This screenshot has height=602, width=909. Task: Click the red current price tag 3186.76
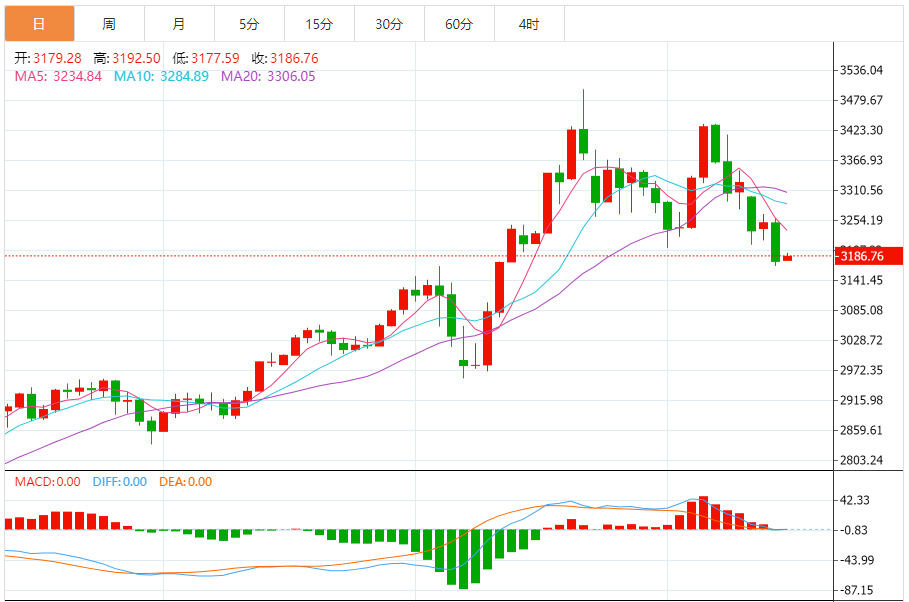(x=868, y=256)
